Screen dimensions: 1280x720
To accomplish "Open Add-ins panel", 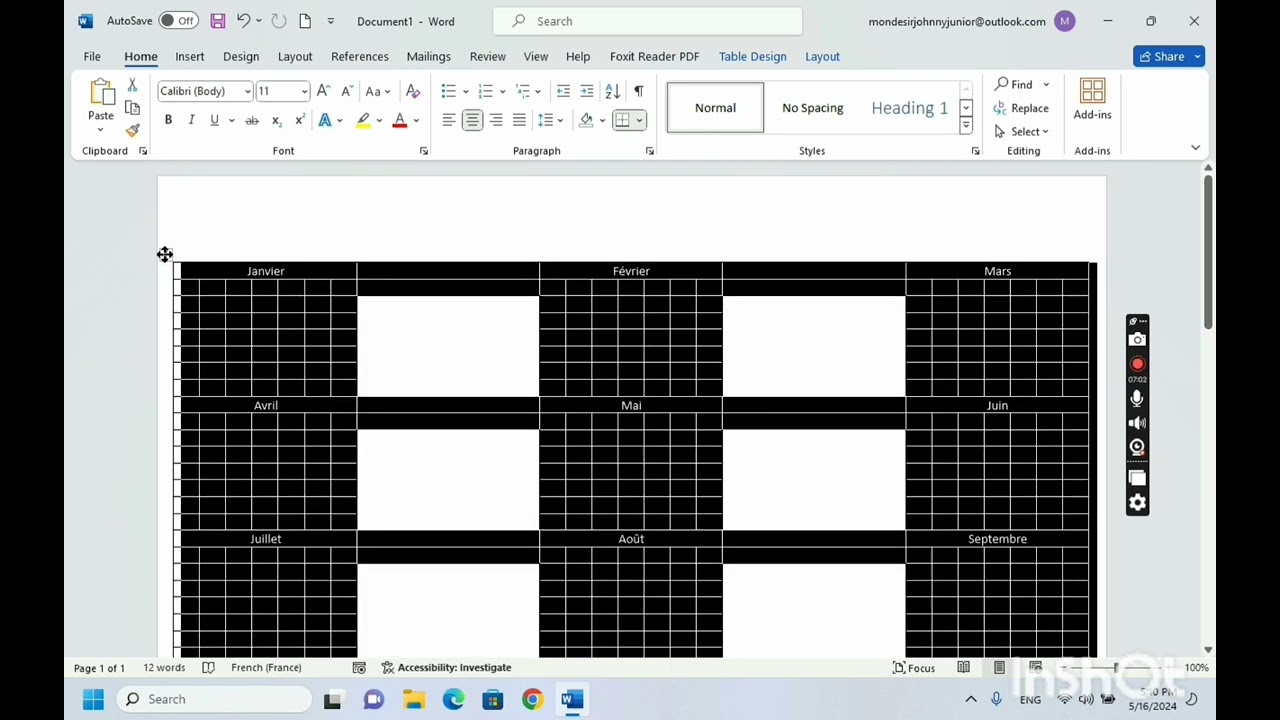I will click(1092, 100).
